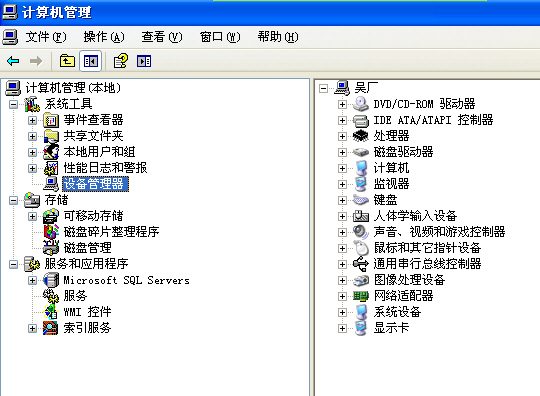Expand the 索引服务 node
Screen dimensions: 540x396
tap(32, 328)
